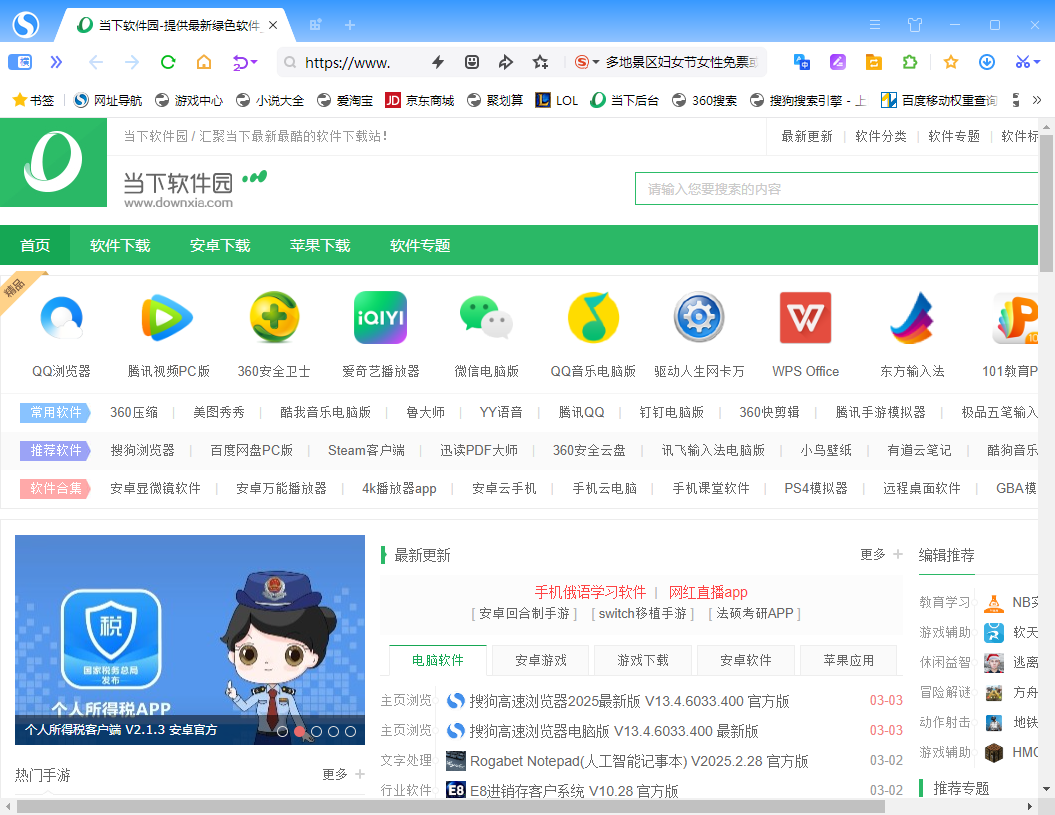The height and width of the screenshot is (815, 1055).
Task: Click the vertical page scrollbar thumb
Action: pos(1046,202)
